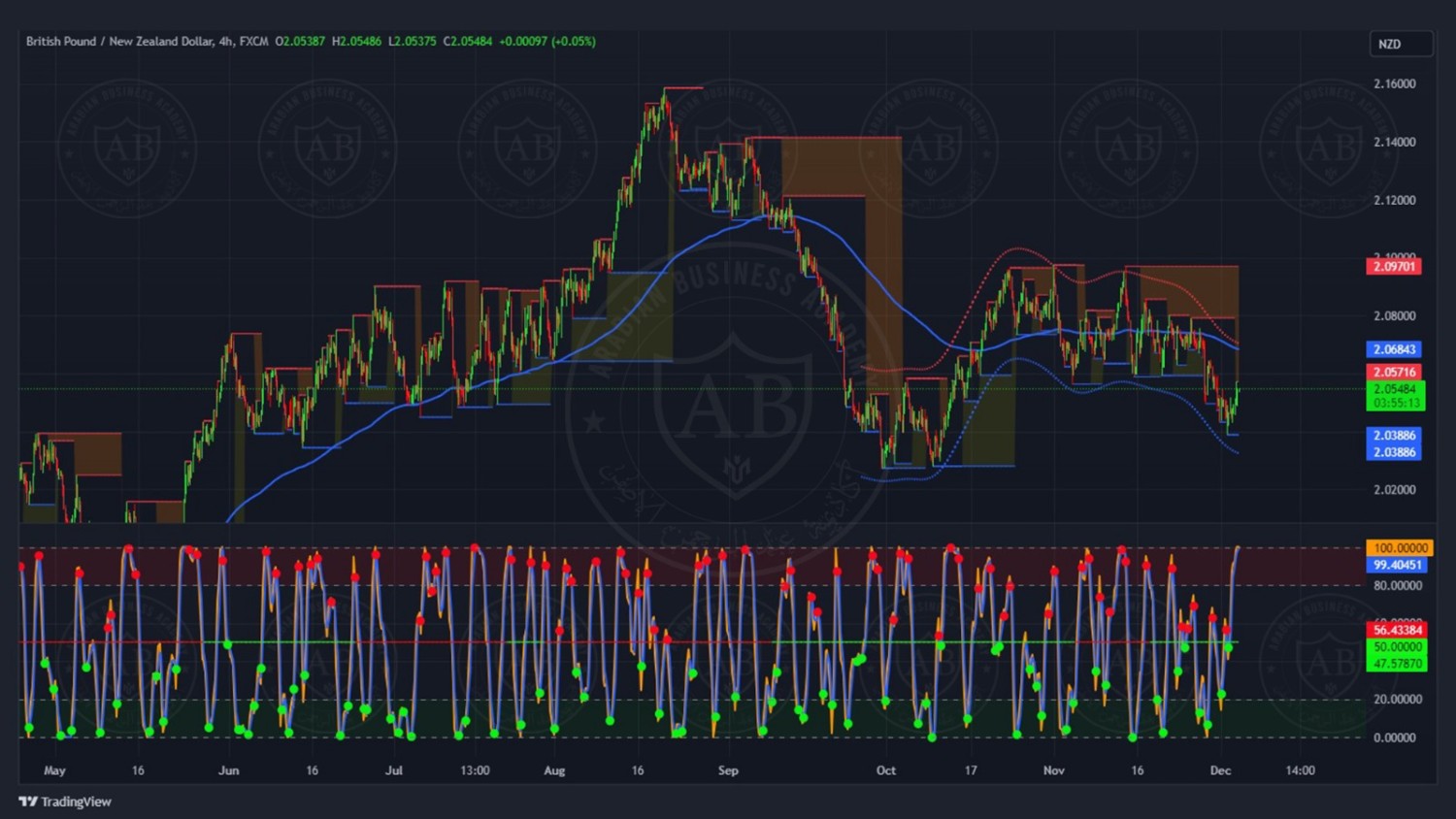
Task: Click the Nov label on time axis
Action: [x=1053, y=770]
